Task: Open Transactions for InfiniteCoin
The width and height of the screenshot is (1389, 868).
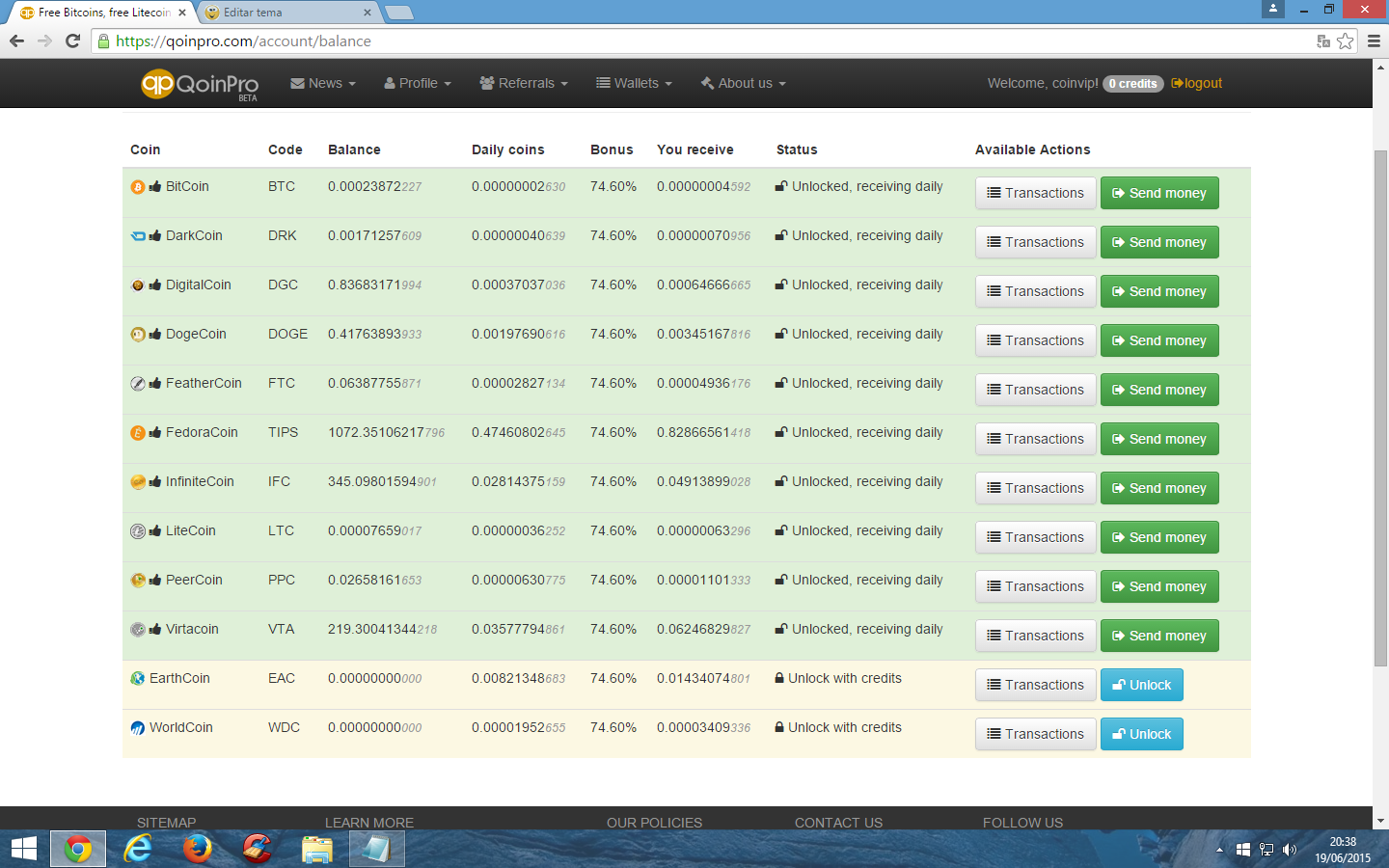Action: (x=1036, y=488)
